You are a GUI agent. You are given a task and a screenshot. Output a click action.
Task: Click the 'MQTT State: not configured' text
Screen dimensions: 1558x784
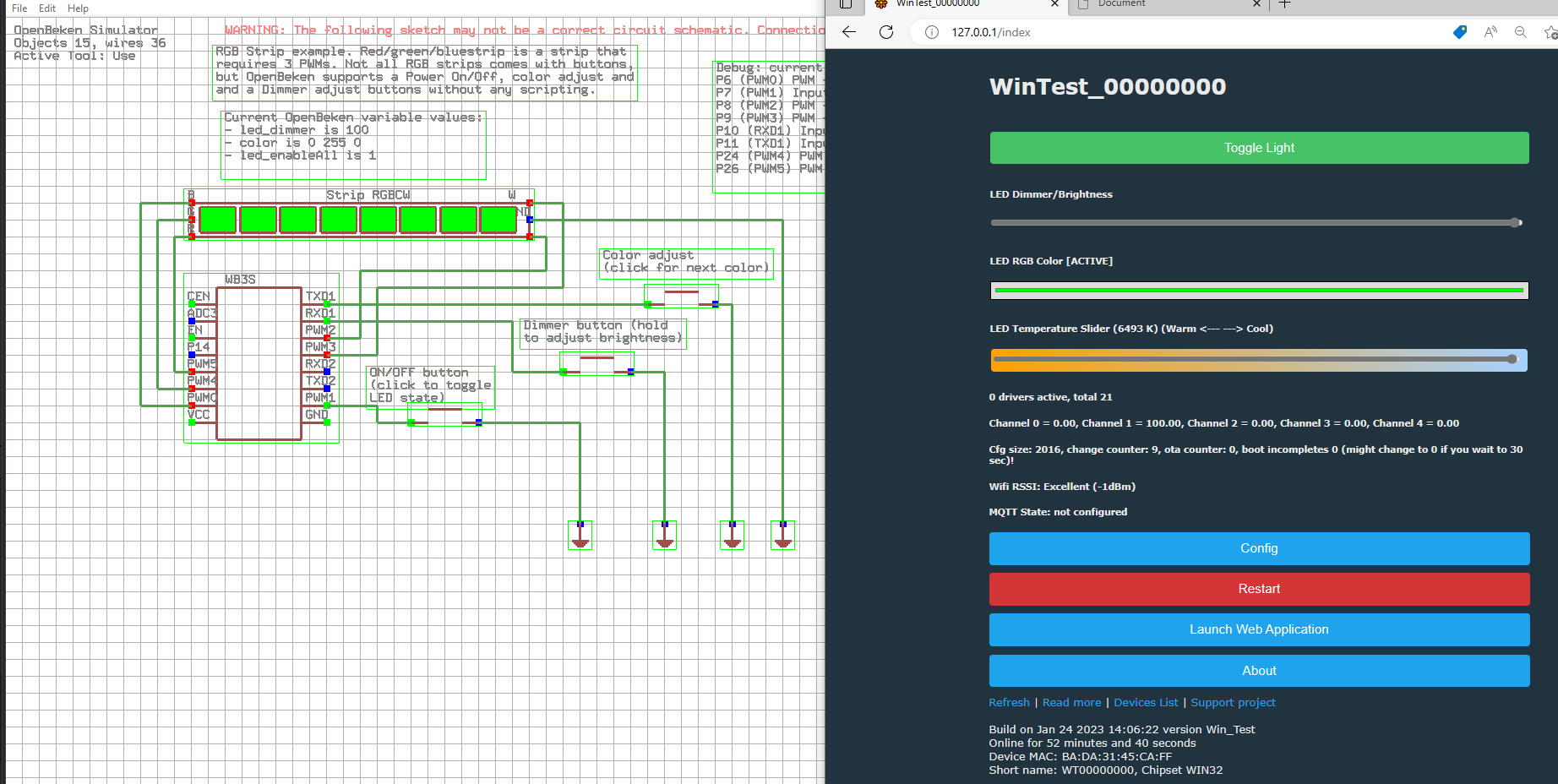(x=1058, y=512)
